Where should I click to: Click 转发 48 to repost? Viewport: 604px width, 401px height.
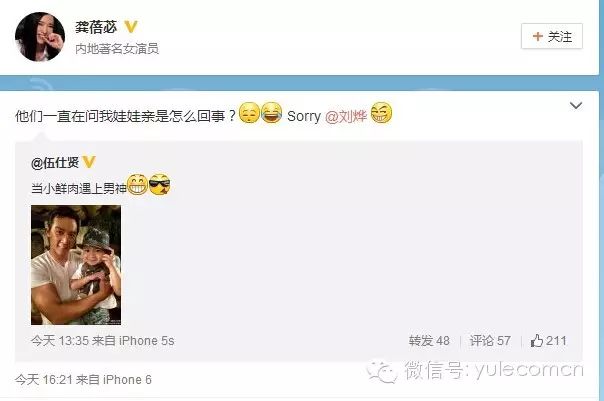pos(429,341)
